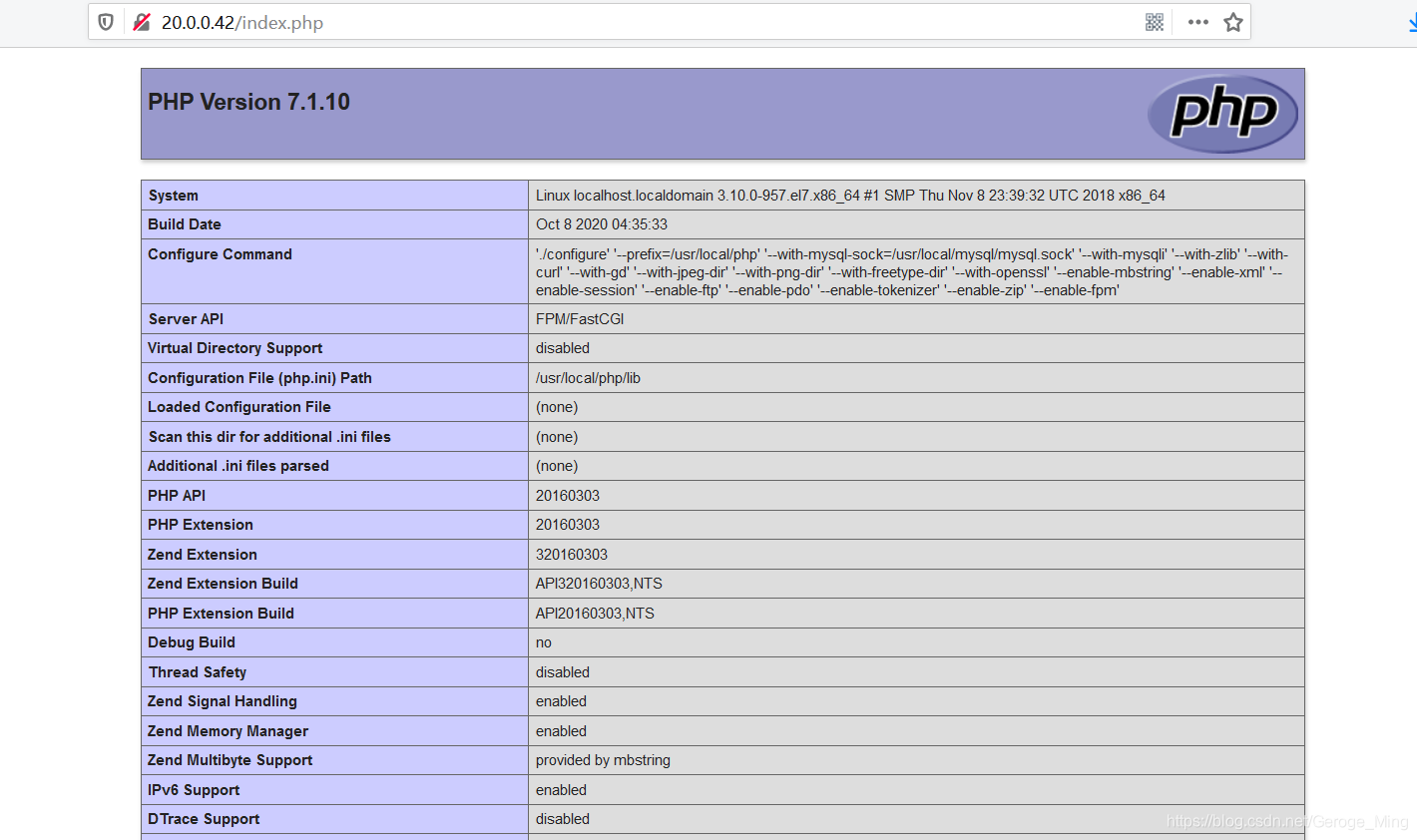The height and width of the screenshot is (840, 1417).
Task: Select Scan this dir for additional .ini files
Action: tap(269, 437)
